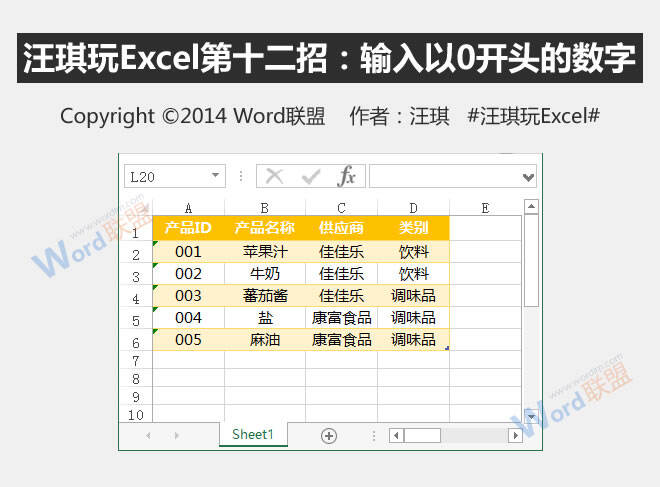Select the 麻油 cell
The width and height of the screenshot is (660, 487).
pyautogui.click(x=265, y=340)
